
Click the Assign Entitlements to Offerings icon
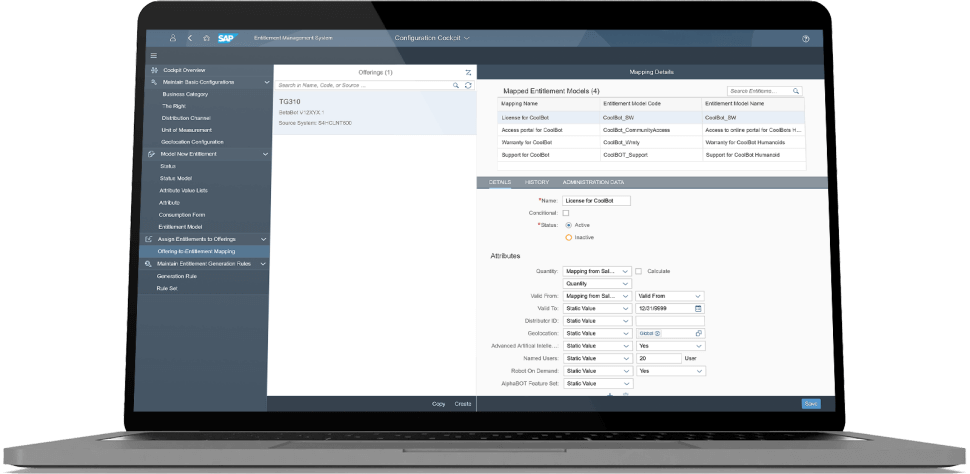148,239
